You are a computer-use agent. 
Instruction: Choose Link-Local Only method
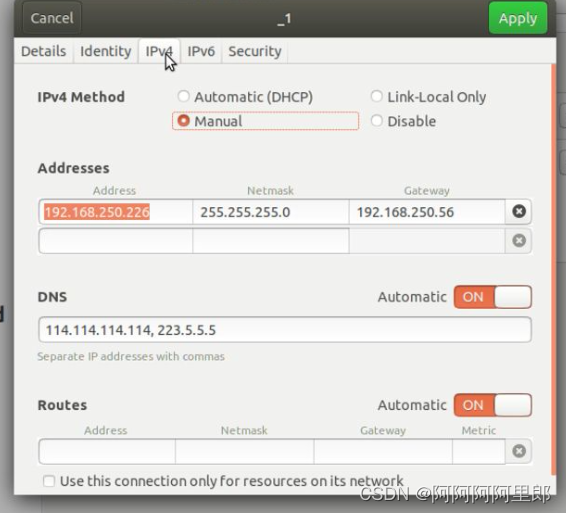point(428,97)
